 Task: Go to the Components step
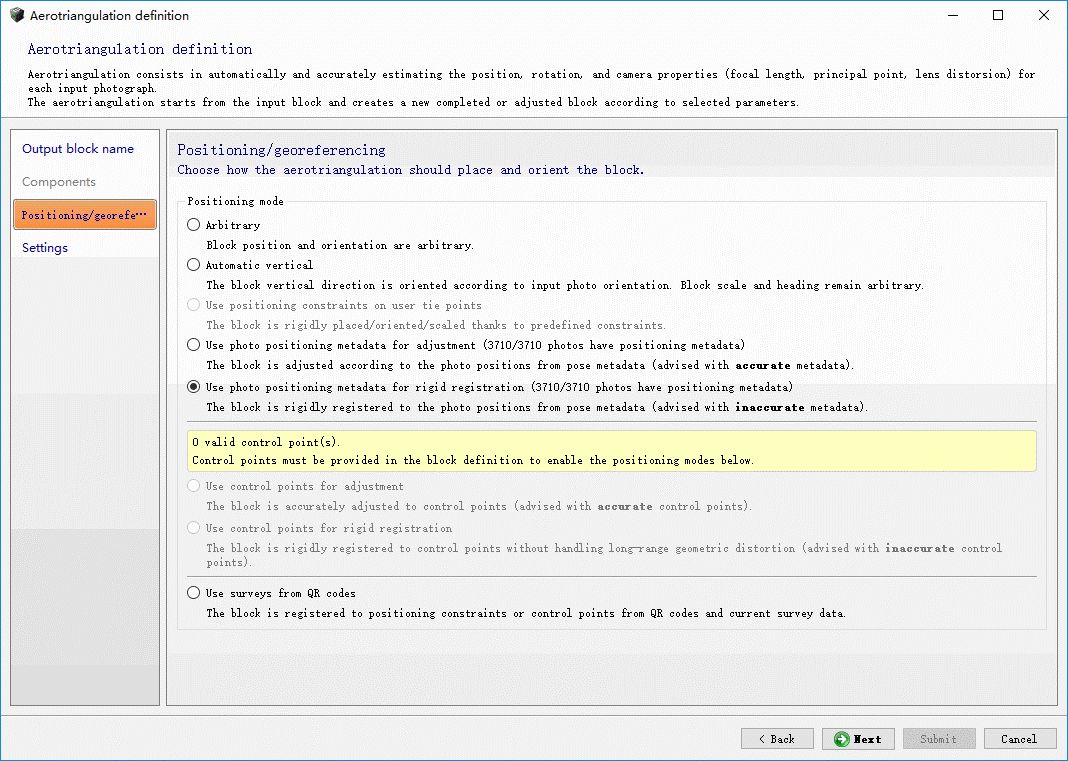pos(59,182)
